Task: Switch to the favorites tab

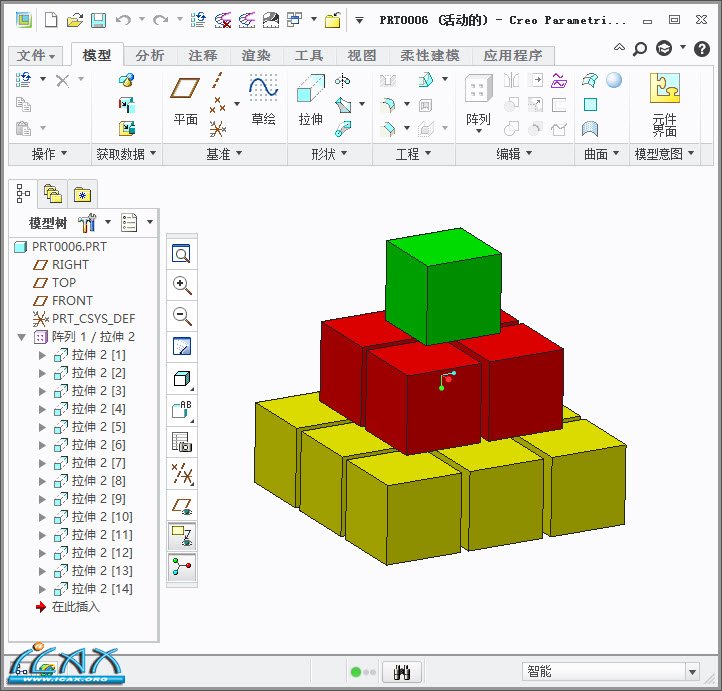Action: click(82, 194)
